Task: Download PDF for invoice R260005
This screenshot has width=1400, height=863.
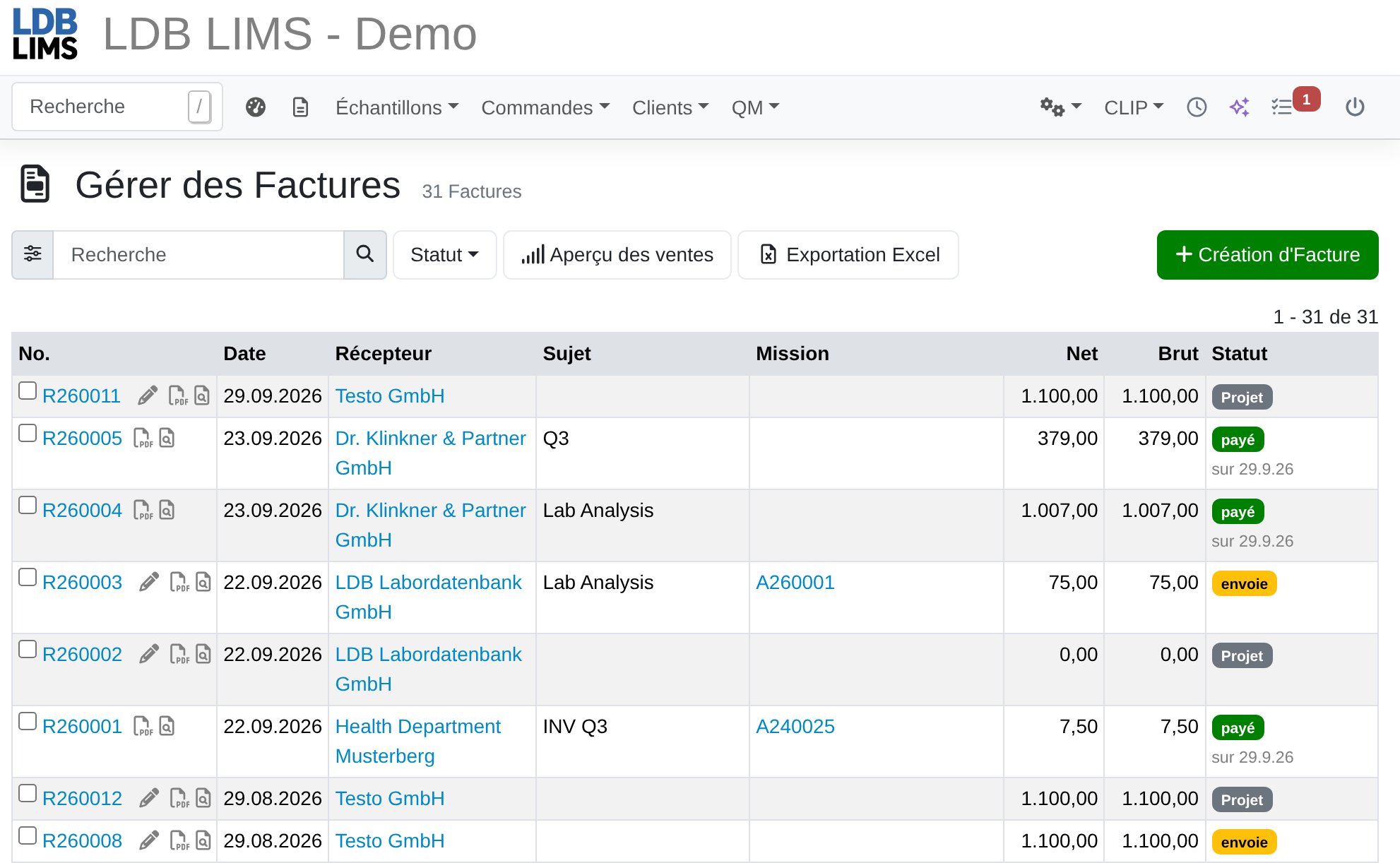Action: point(143,439)
